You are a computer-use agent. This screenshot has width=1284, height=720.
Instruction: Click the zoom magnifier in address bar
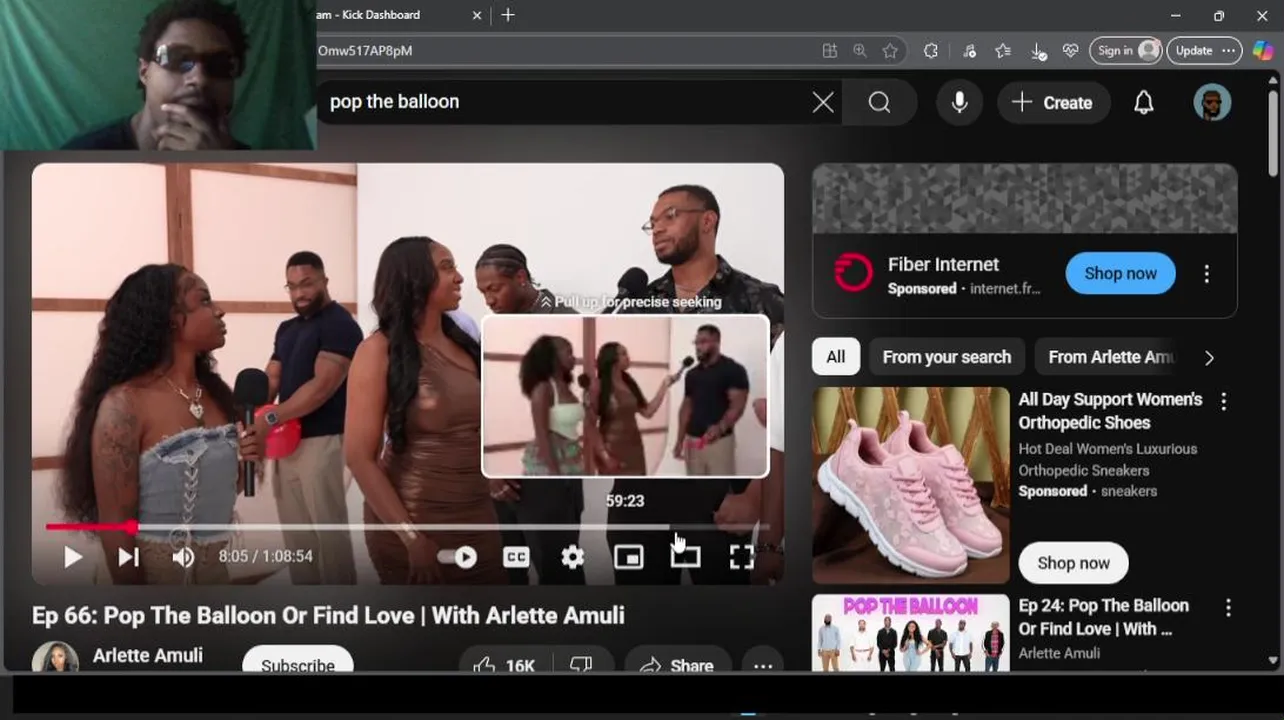point(859,51)
